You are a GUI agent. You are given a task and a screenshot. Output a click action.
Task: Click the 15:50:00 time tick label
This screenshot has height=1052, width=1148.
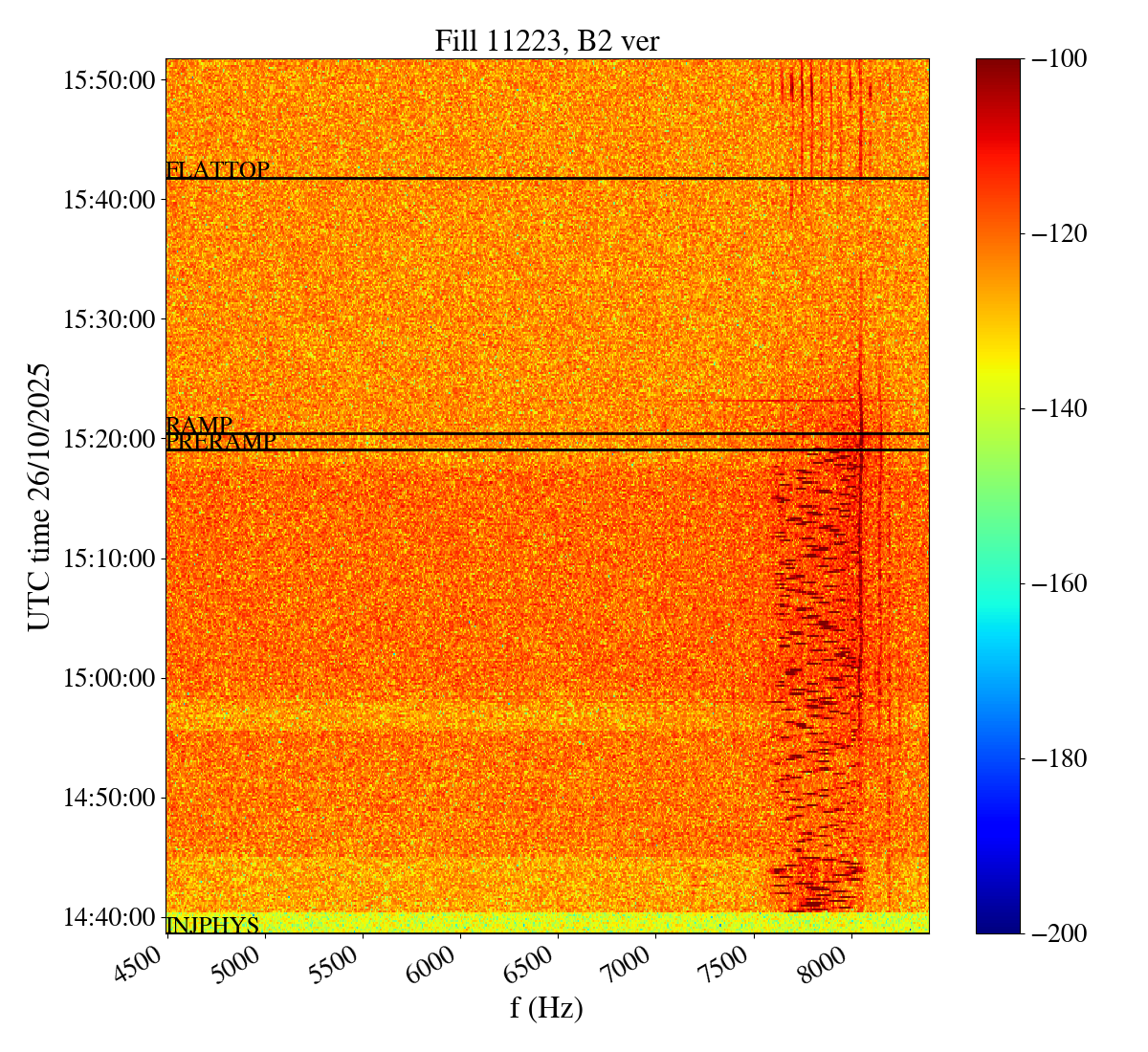point(109,80)
